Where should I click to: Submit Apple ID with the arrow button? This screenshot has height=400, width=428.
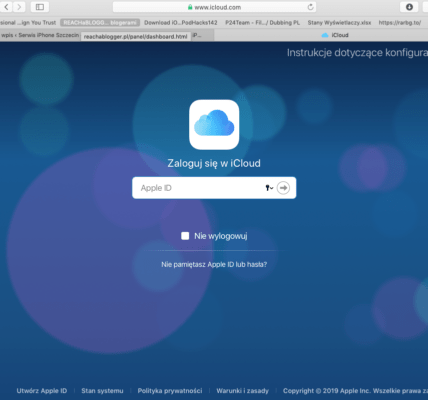283,188
